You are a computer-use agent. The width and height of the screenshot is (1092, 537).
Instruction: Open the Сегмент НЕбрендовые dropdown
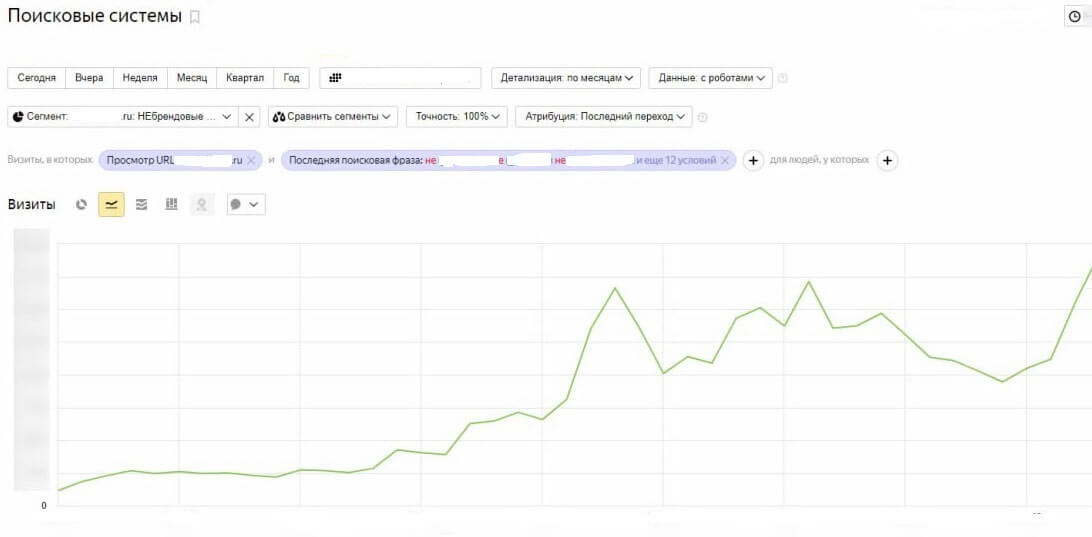[x=123, y=117]
